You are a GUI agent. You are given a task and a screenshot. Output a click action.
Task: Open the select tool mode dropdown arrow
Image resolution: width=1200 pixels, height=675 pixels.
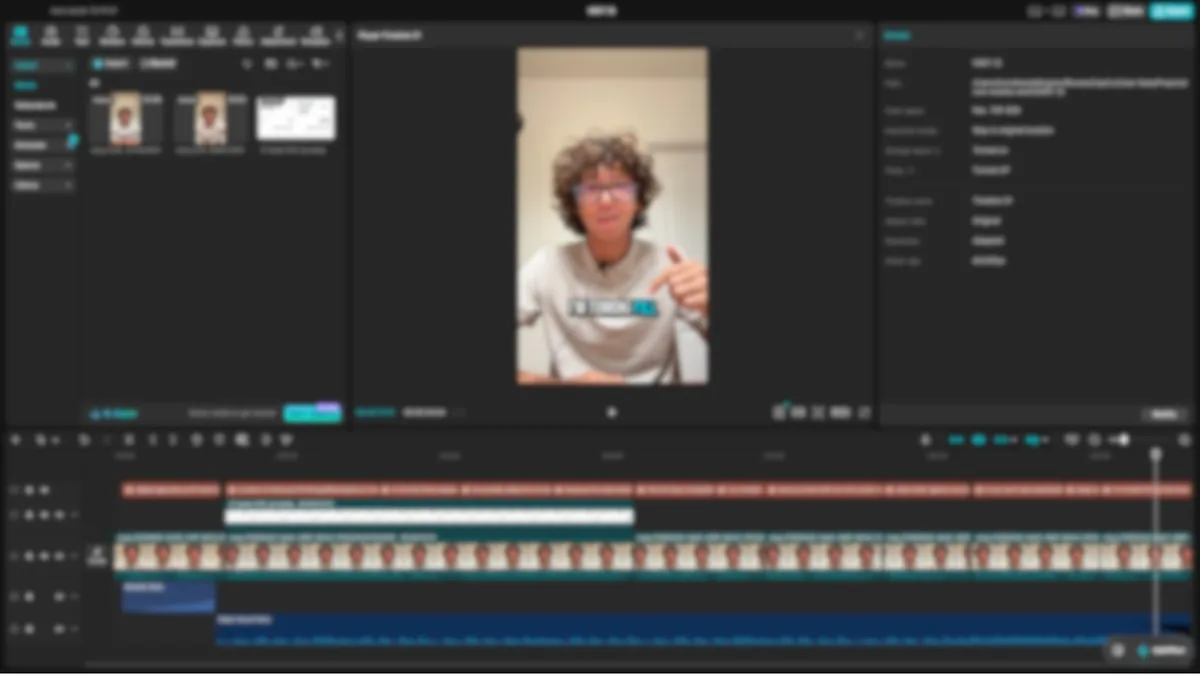click(54, 441)
